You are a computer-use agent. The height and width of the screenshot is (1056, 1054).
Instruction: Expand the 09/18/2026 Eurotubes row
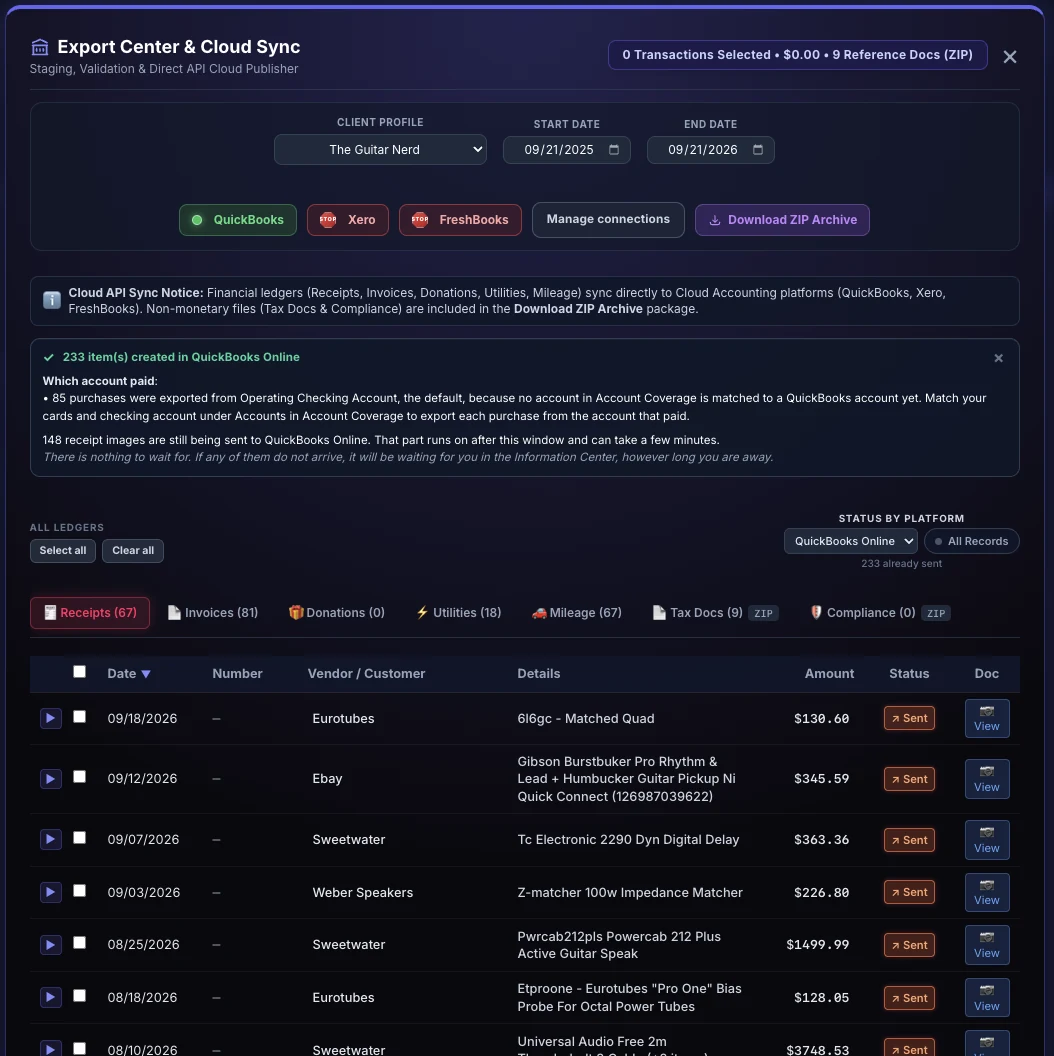[51, 719]
